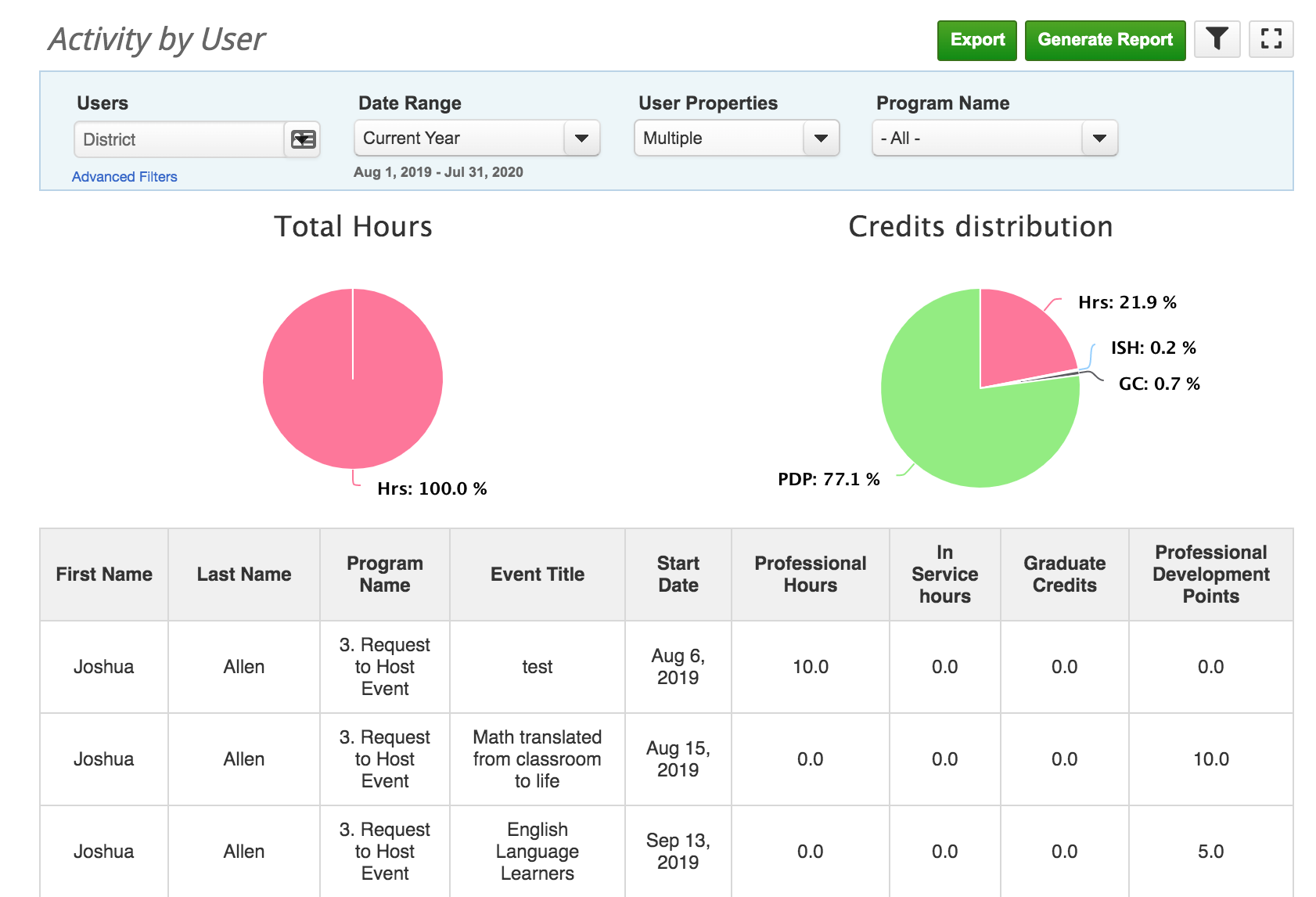Click the Graduate Credits column header
1316x897 pixels.
pyautogui.click(x=1063, y=575)
